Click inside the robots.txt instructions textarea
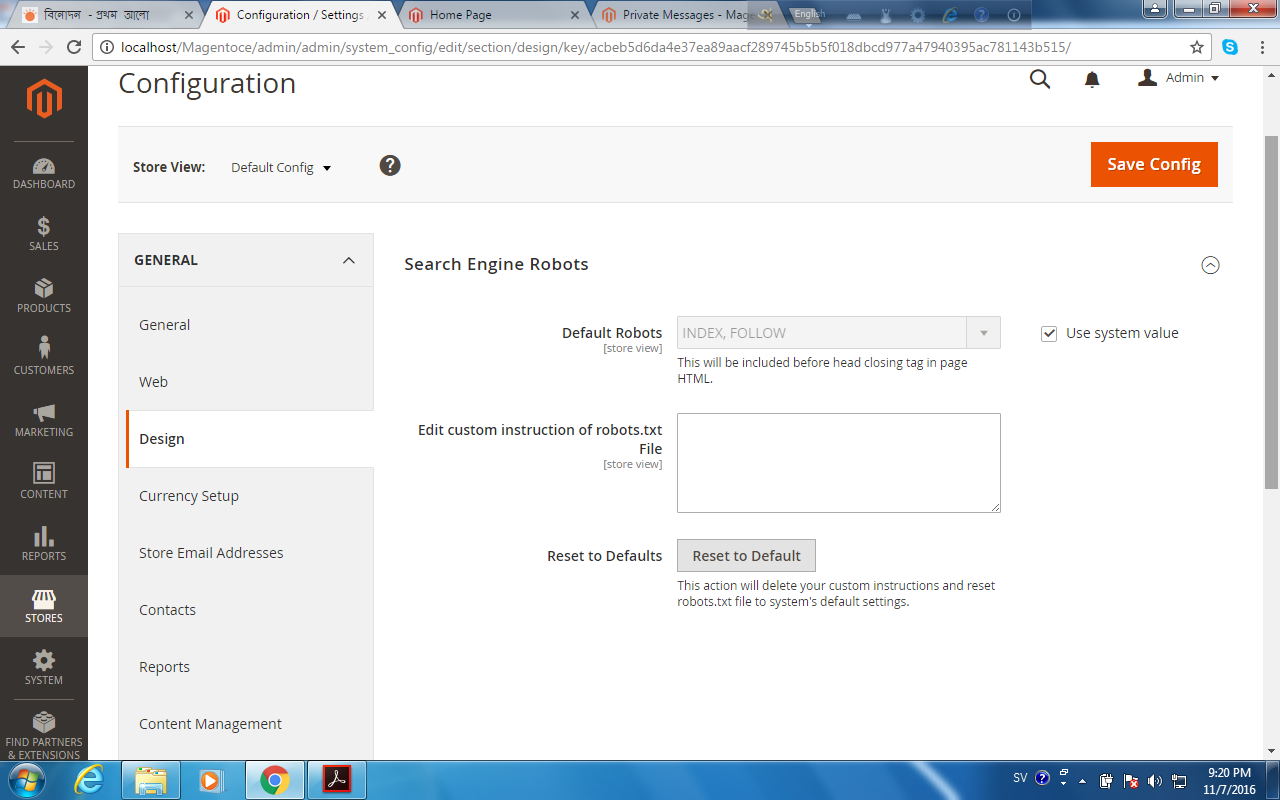This screenshot has height=800, width=1280. [838, 462]
